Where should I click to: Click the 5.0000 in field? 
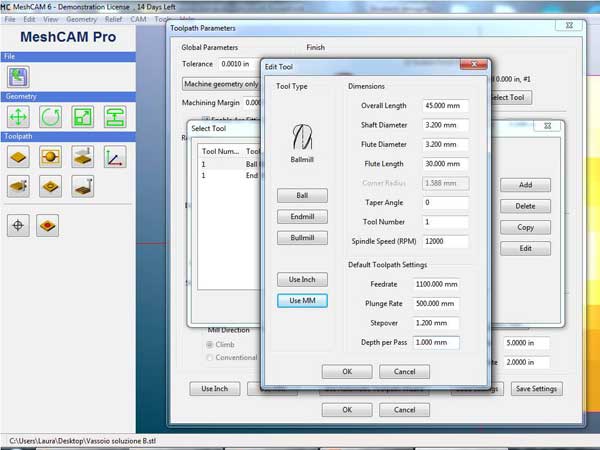coord(527,343)
